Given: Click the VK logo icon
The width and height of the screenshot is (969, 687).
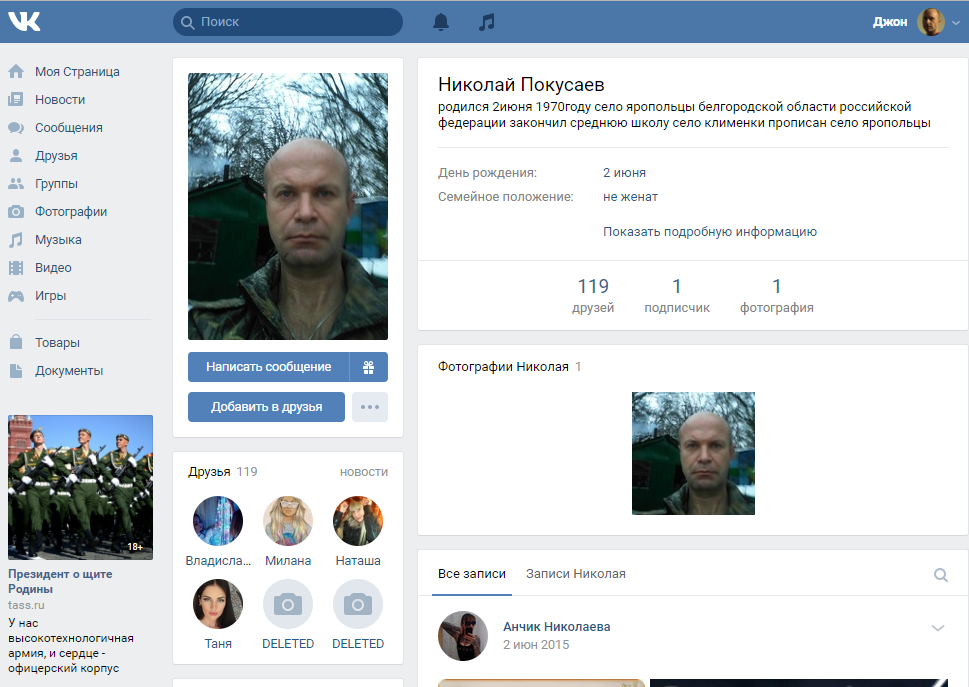Looking at the screenshot, I should [x=24, y=21].
